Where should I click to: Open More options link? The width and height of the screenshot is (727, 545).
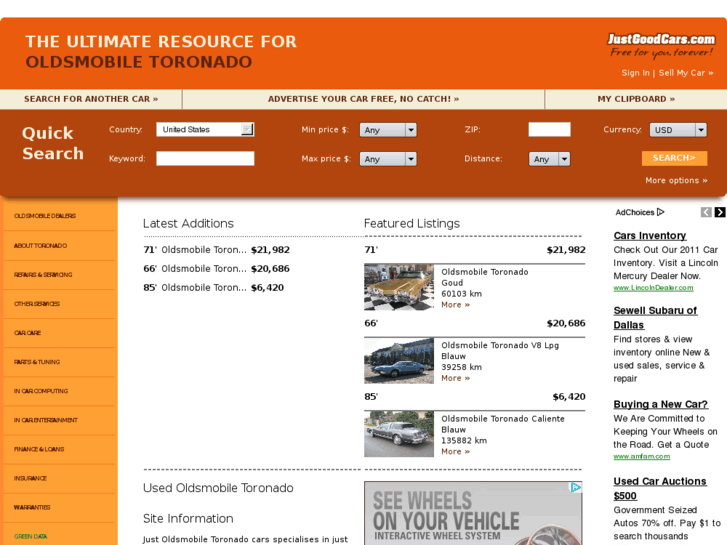(x=676, y=180)
